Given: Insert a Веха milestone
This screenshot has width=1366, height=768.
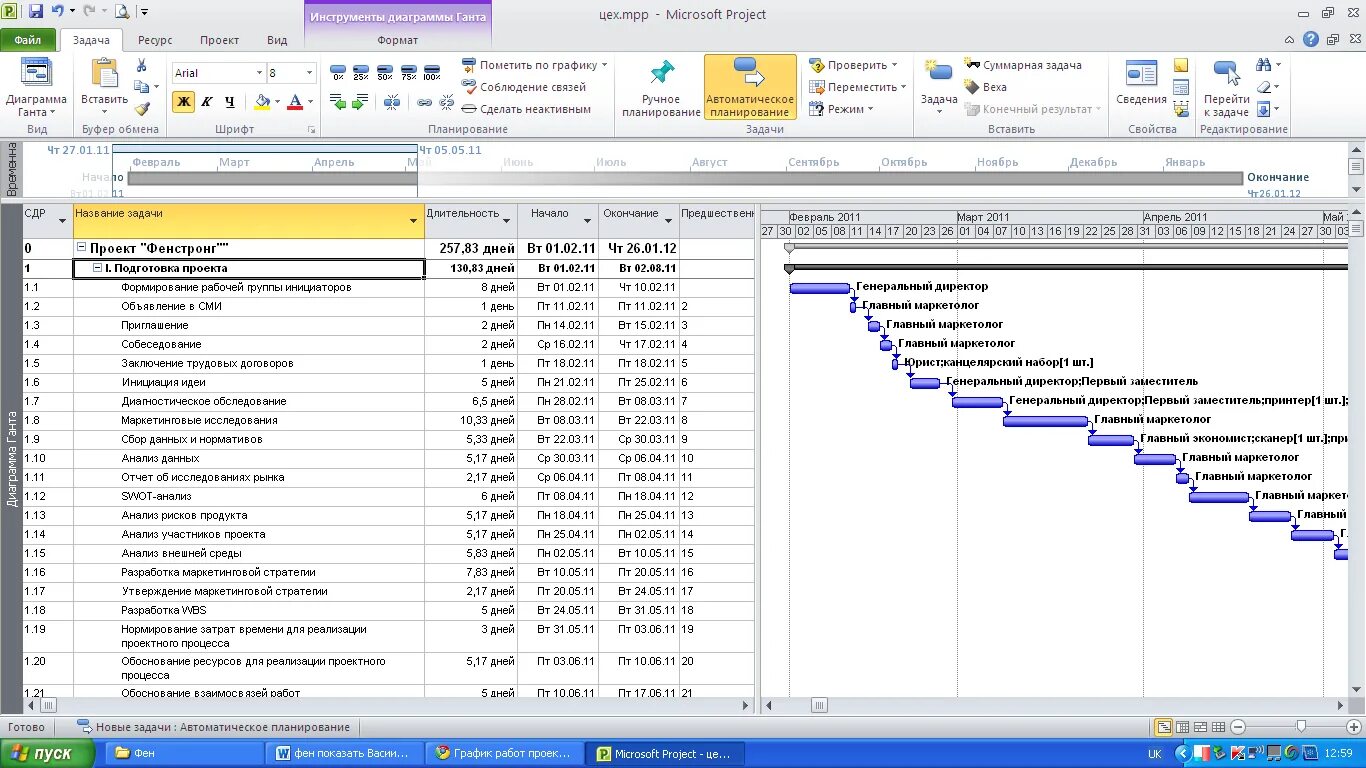Looking at the screenshot, I should (985, 87).
